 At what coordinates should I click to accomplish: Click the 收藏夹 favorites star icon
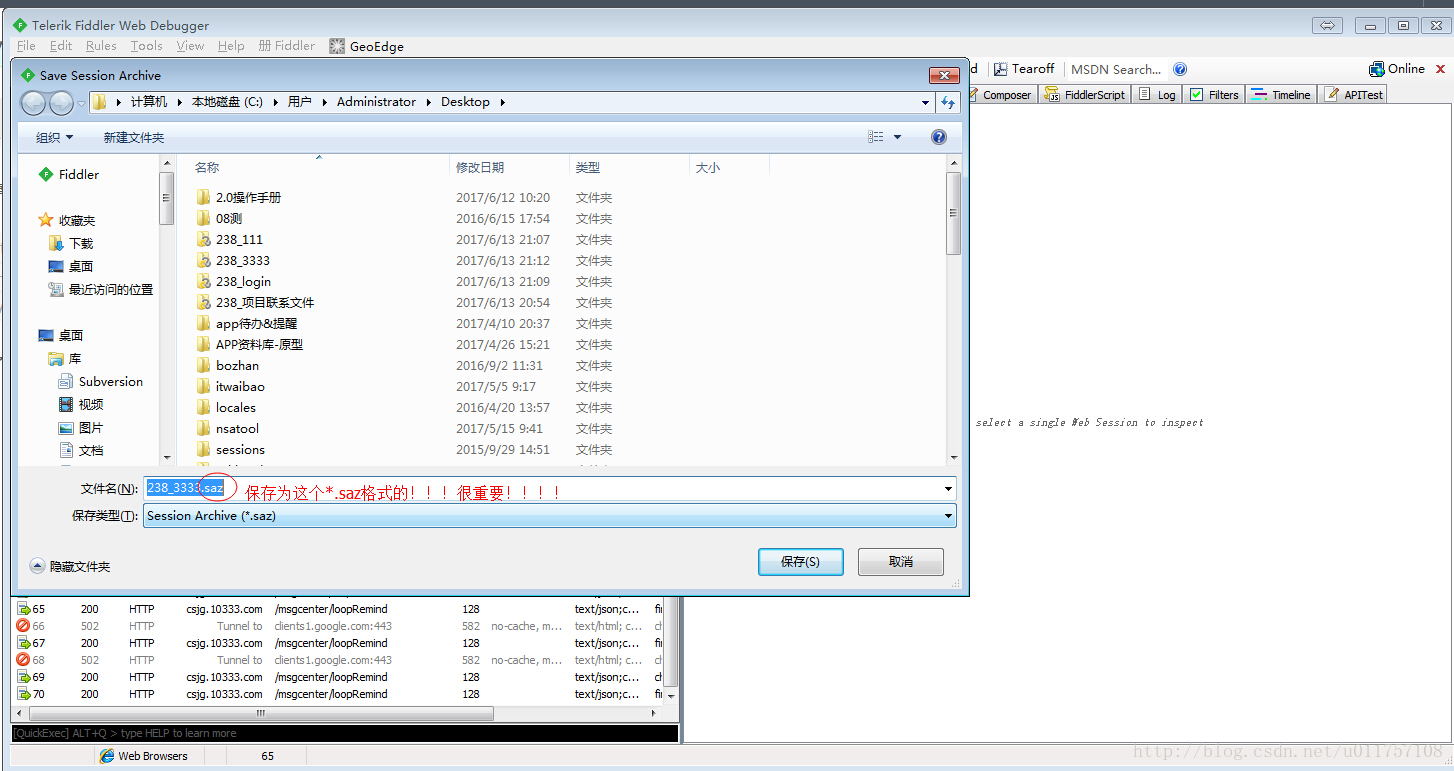46,220
